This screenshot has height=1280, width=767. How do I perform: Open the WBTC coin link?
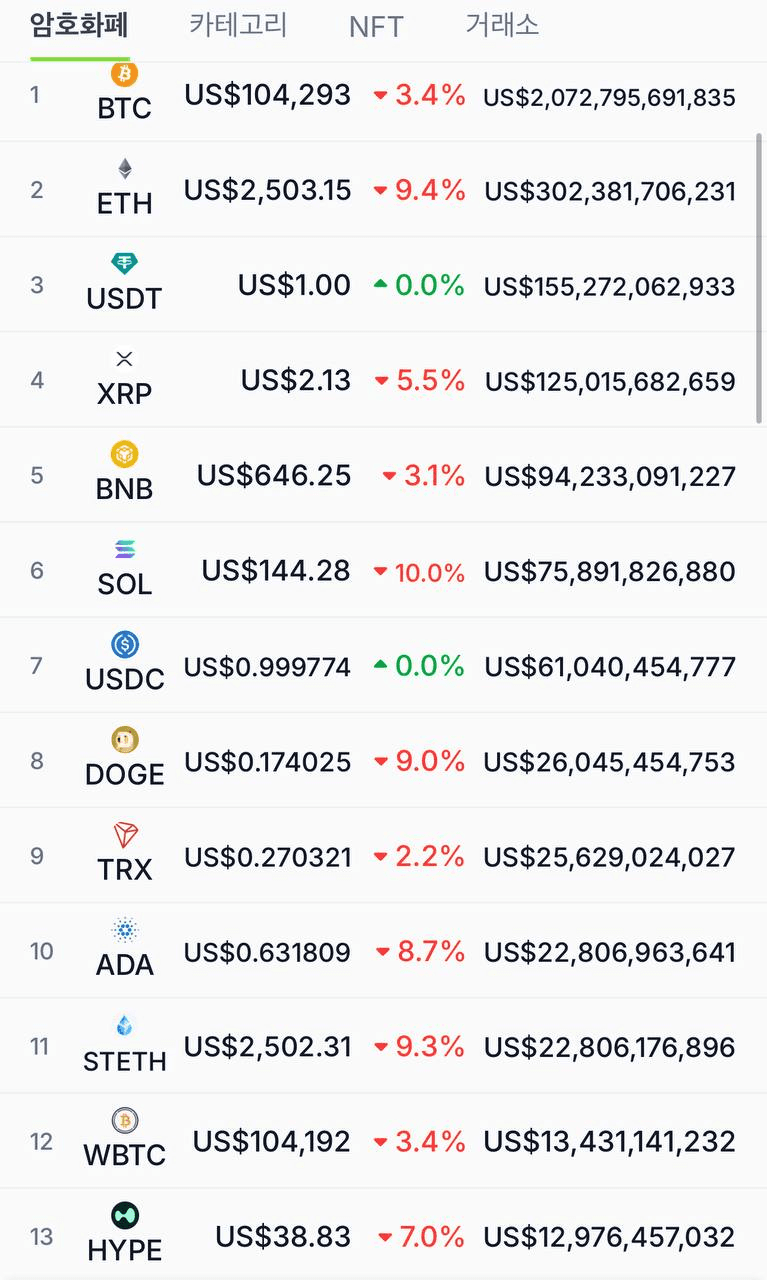[x=125, y=1154]
